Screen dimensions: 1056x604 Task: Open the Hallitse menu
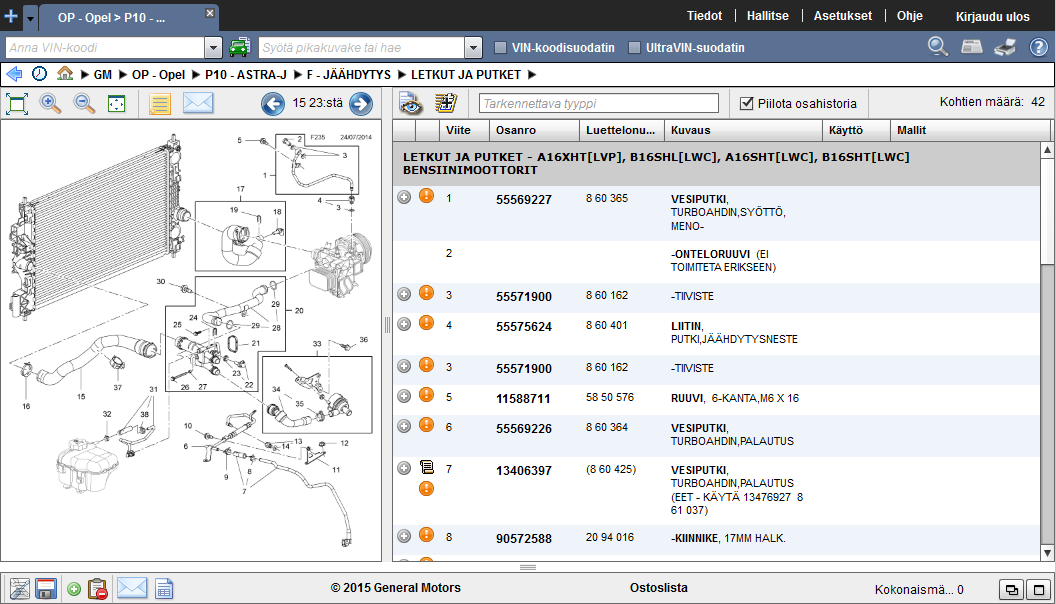coord(767,15)
